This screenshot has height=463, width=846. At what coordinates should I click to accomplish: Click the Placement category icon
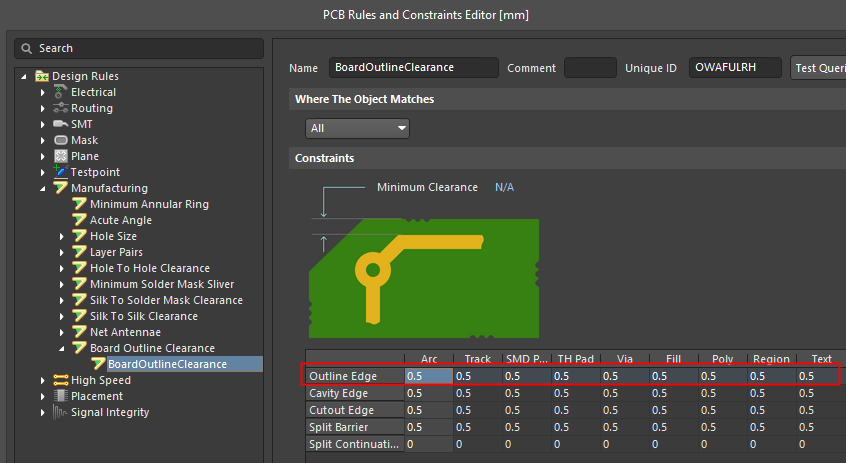(60, 396)
